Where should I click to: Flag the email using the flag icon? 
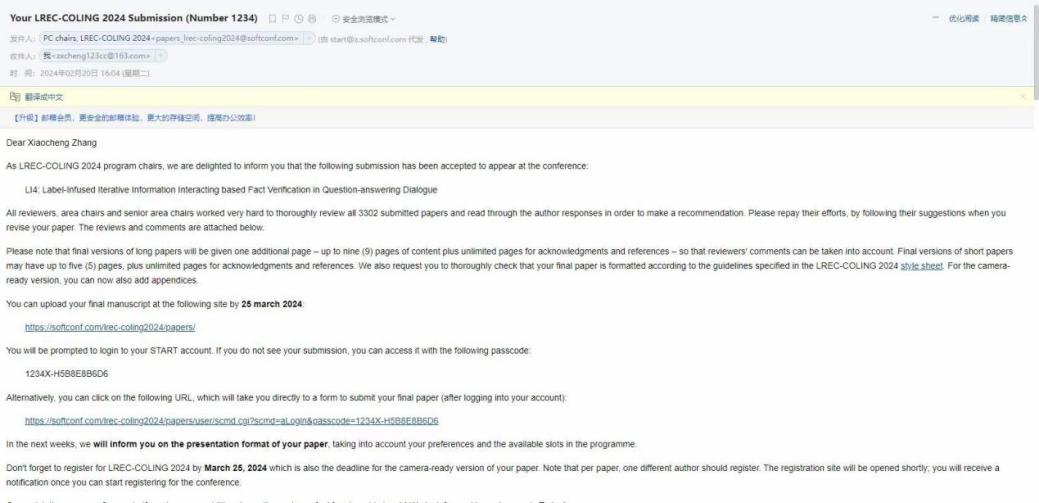[286, 19]
